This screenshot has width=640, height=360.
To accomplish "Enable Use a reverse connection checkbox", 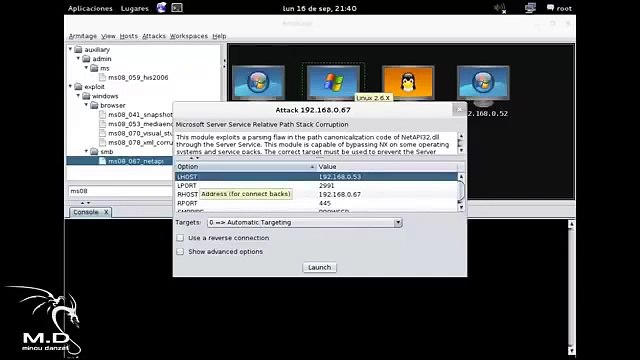I will pyautogui.click(x=180, y=238).
